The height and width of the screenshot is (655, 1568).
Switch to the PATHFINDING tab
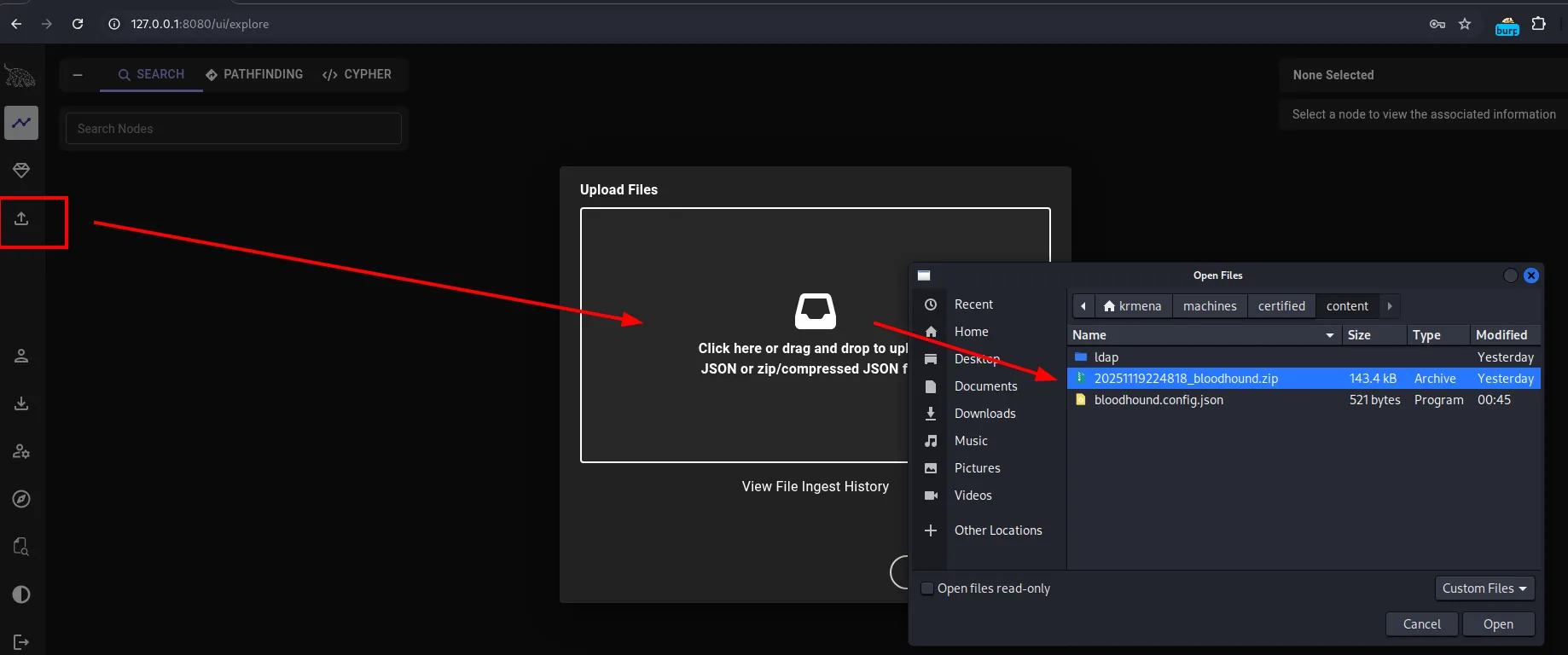pos(254,74)
